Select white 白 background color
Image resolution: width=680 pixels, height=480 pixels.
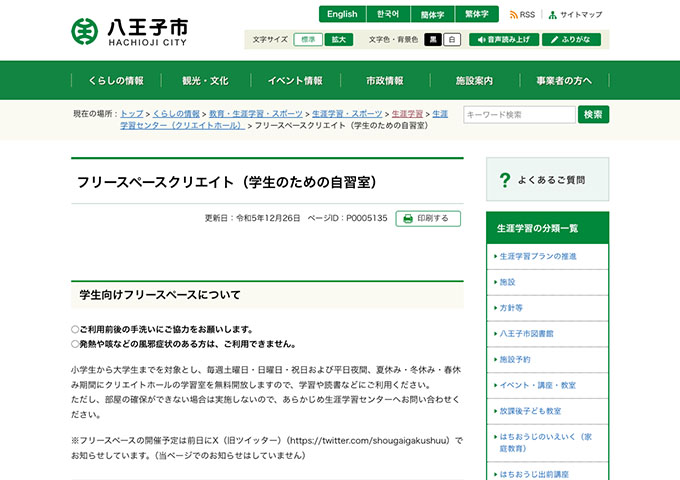click(x=452, y=39)
